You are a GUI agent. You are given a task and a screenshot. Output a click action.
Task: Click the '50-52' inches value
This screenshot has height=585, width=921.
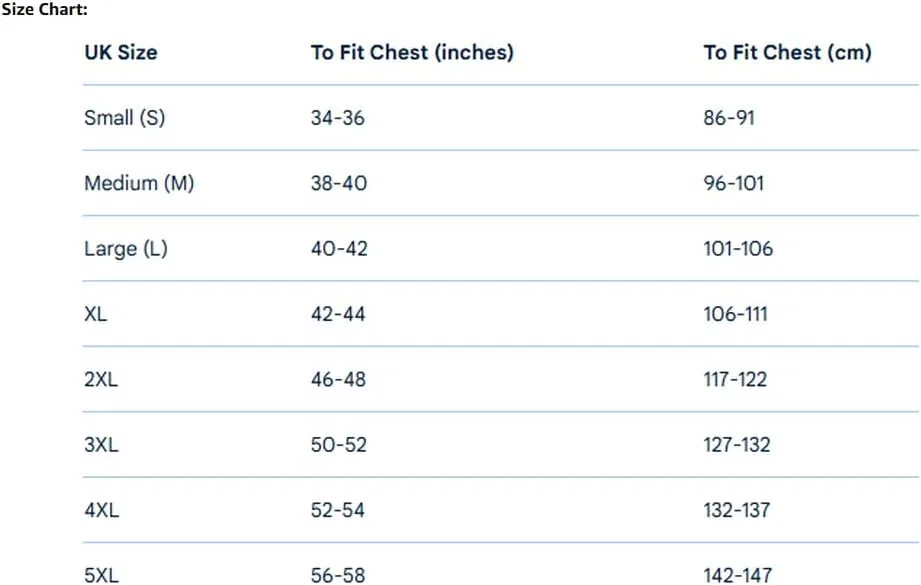pyautogui.click(x=339, y=445)
